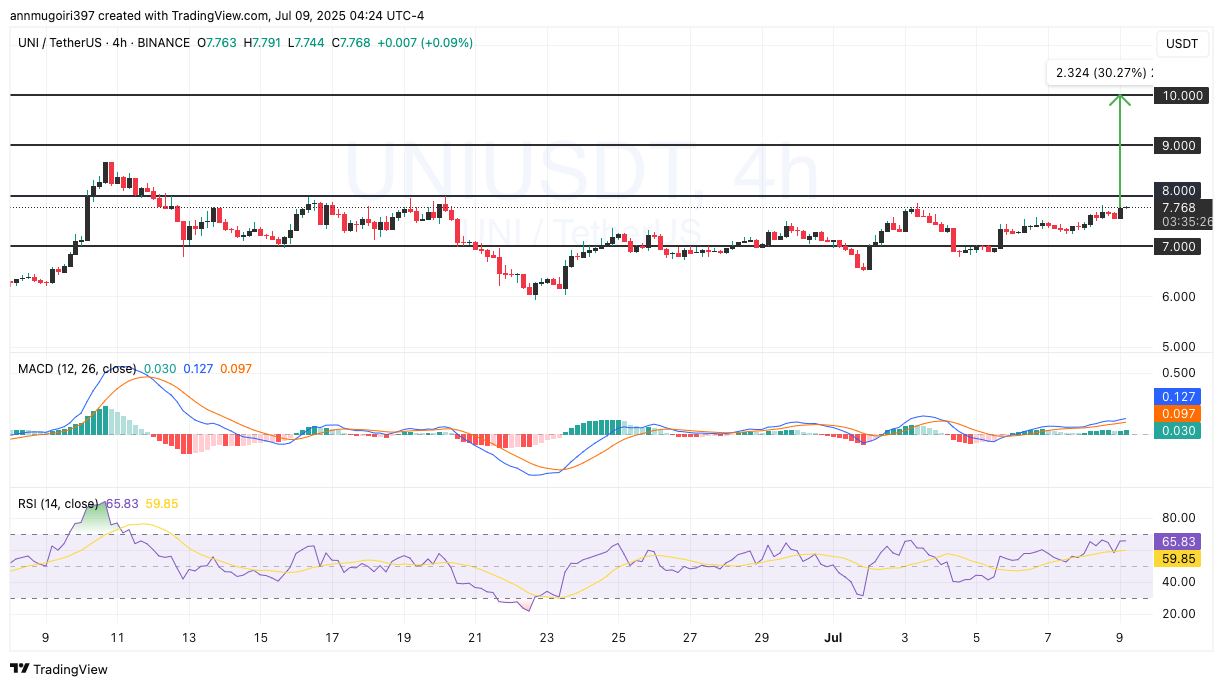Click the 5.000 price axis label

pos(1180,347)
